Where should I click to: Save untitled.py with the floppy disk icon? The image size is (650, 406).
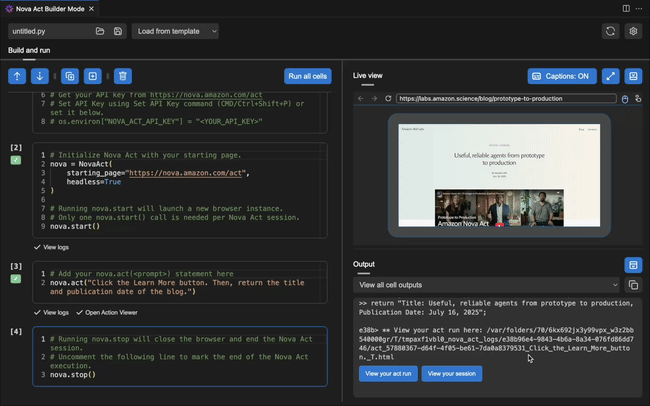118,31
